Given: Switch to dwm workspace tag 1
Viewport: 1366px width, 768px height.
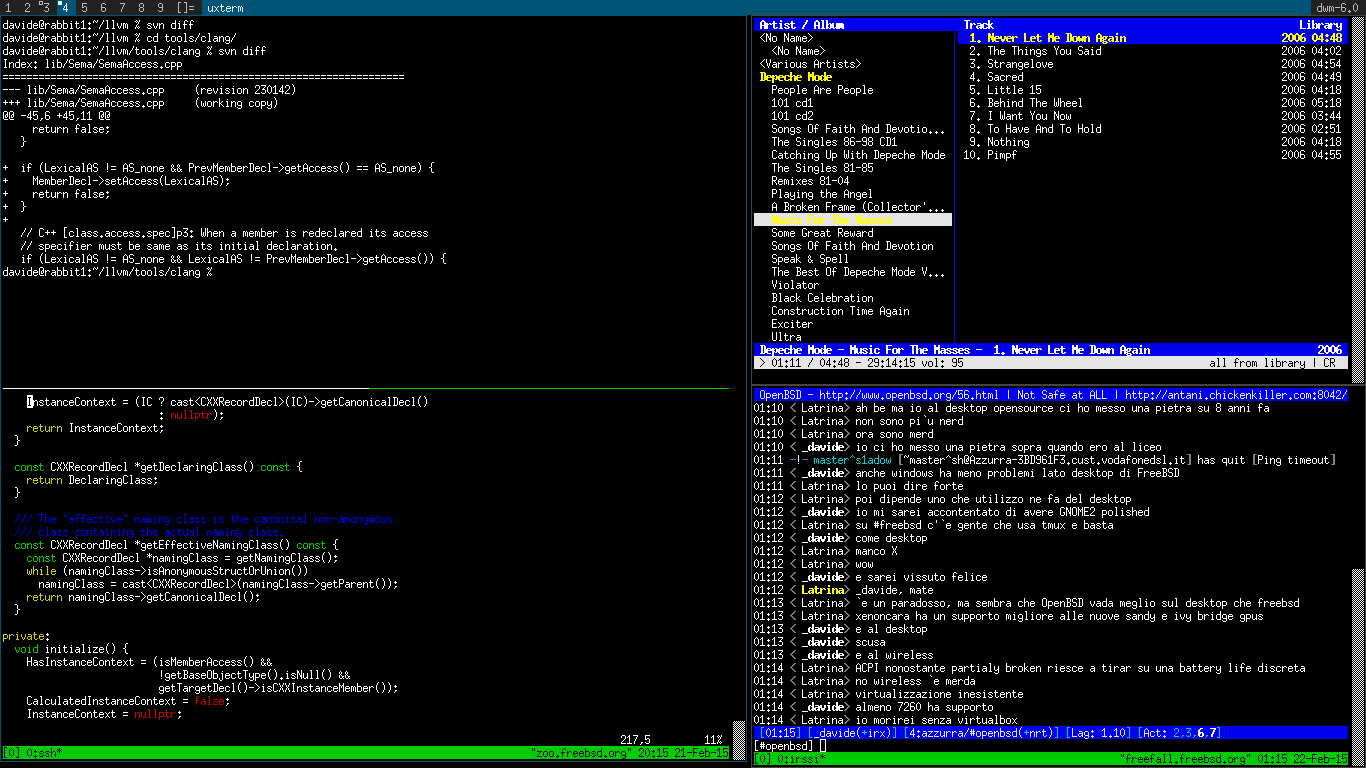Looking at the screenshot, I should [9, 8].
